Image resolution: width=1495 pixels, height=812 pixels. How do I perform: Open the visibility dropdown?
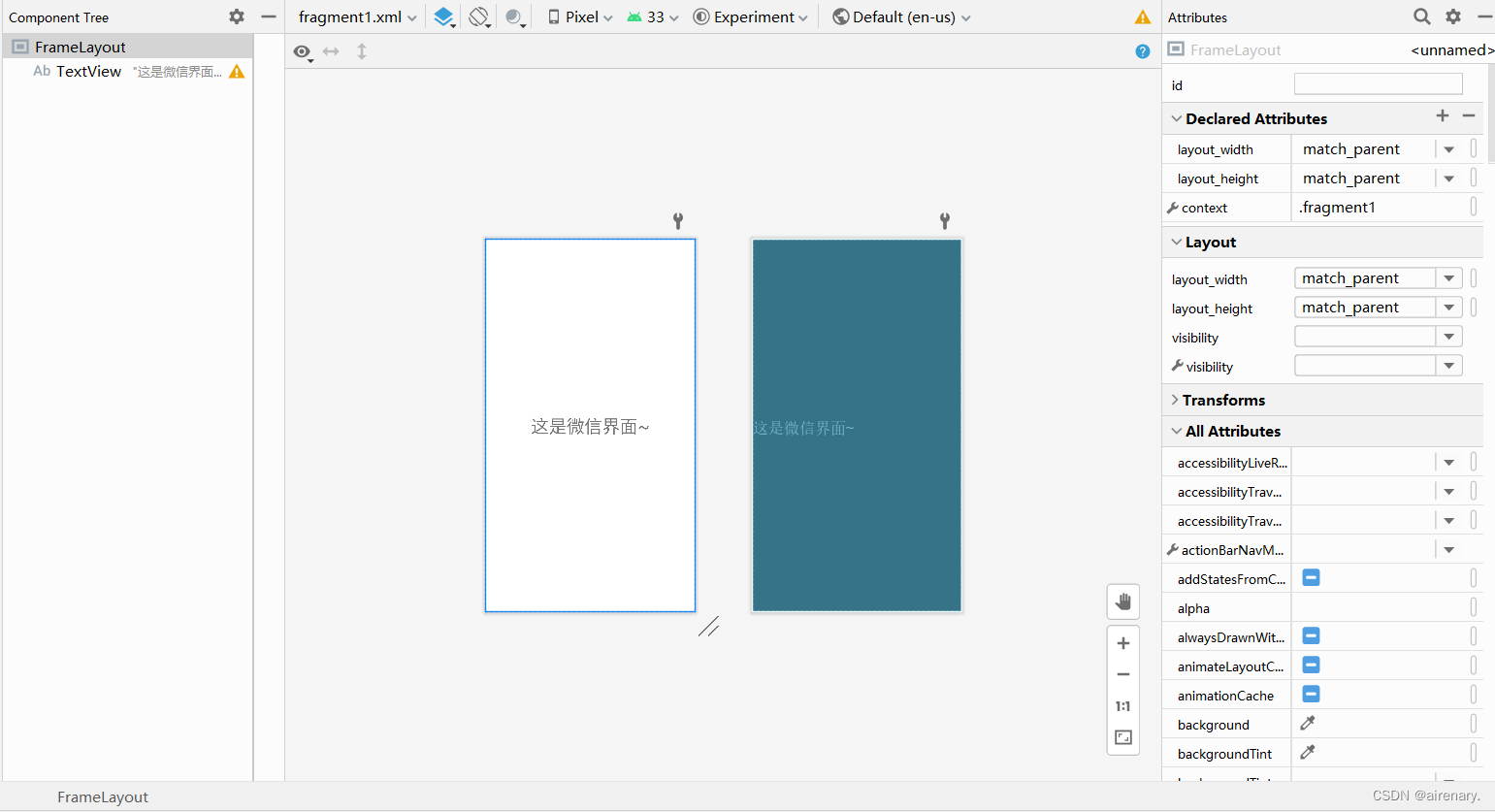pos(1379,337)
